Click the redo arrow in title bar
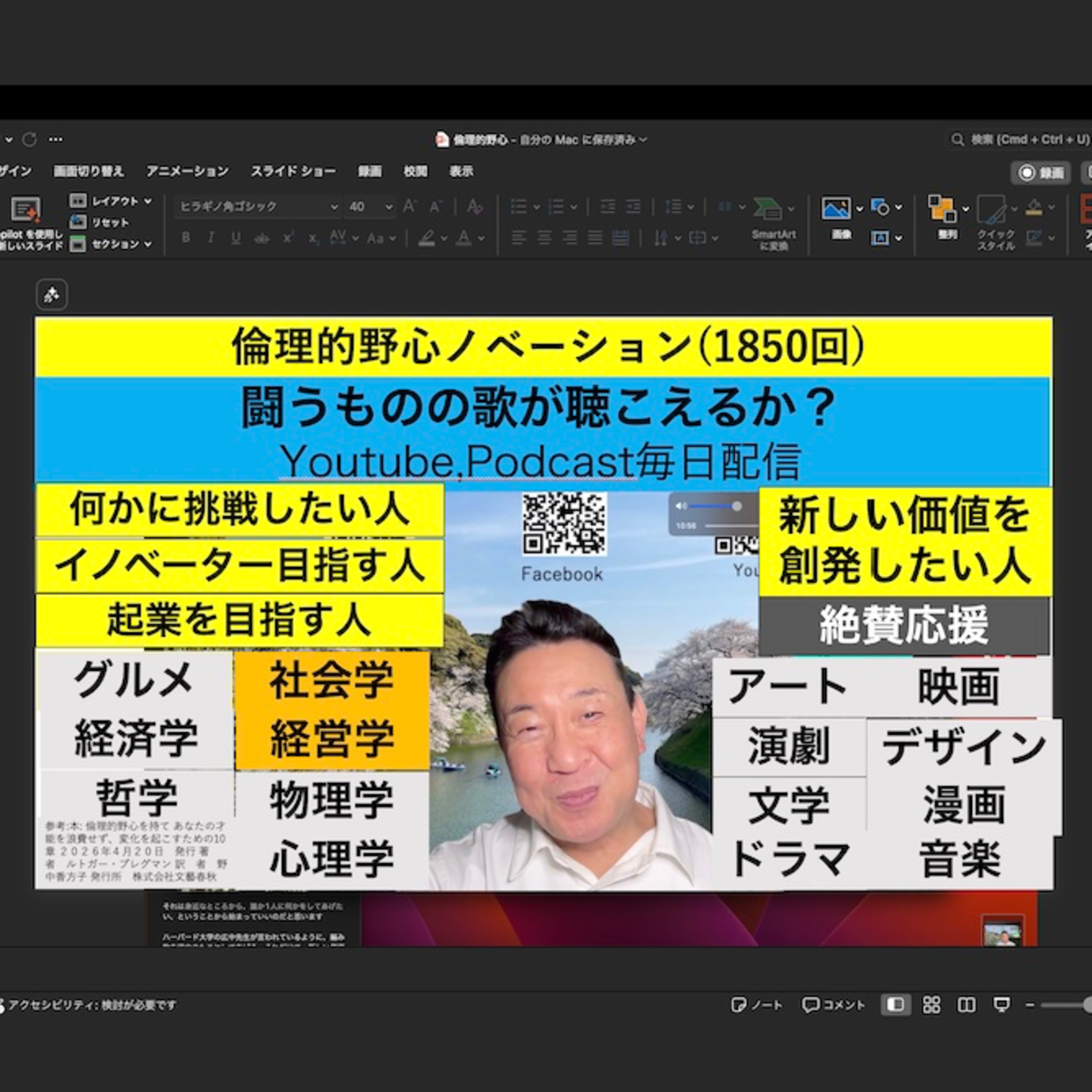This screenshot has height=1092, width=1092. click(29, 139)
